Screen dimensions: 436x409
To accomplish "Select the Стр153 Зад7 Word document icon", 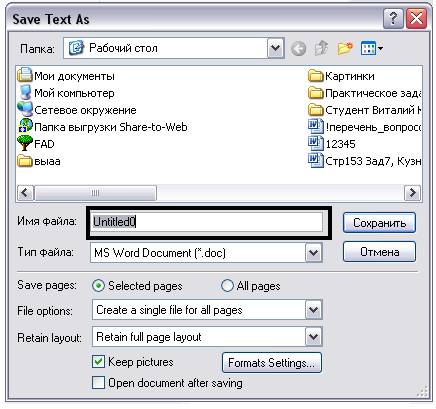I will (x=315, y=161).
